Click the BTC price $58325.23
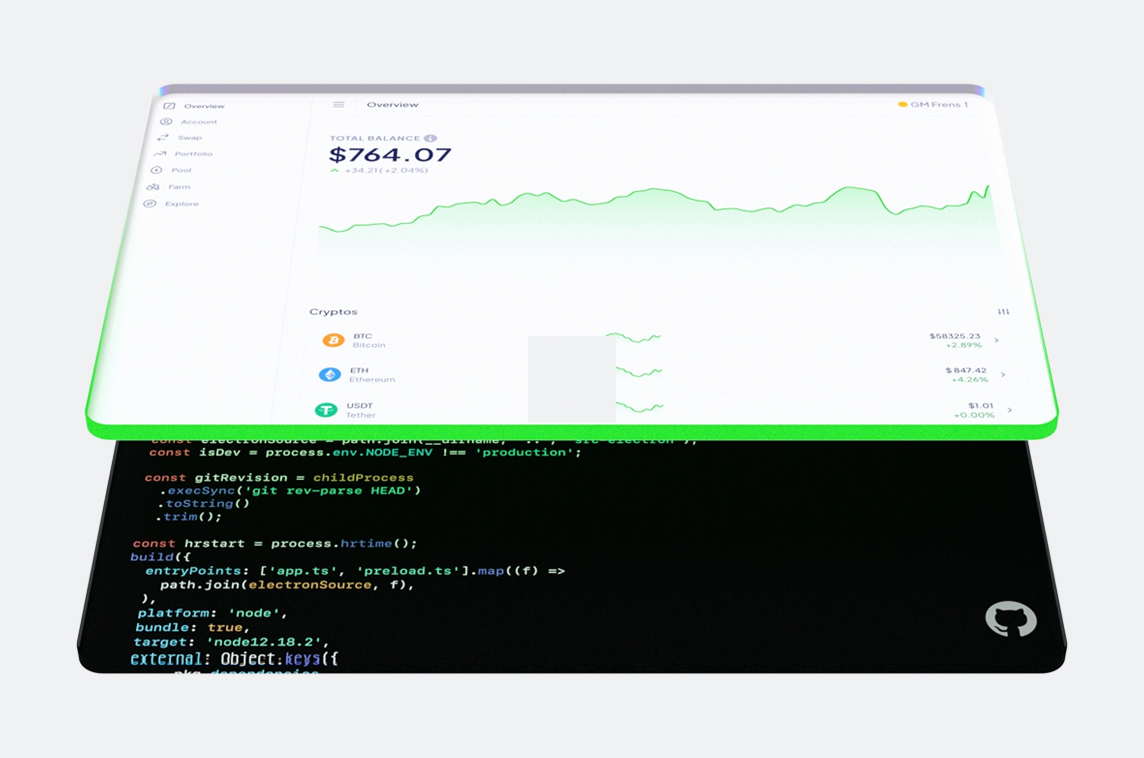1144x758 pixels. tap(955, 336)
